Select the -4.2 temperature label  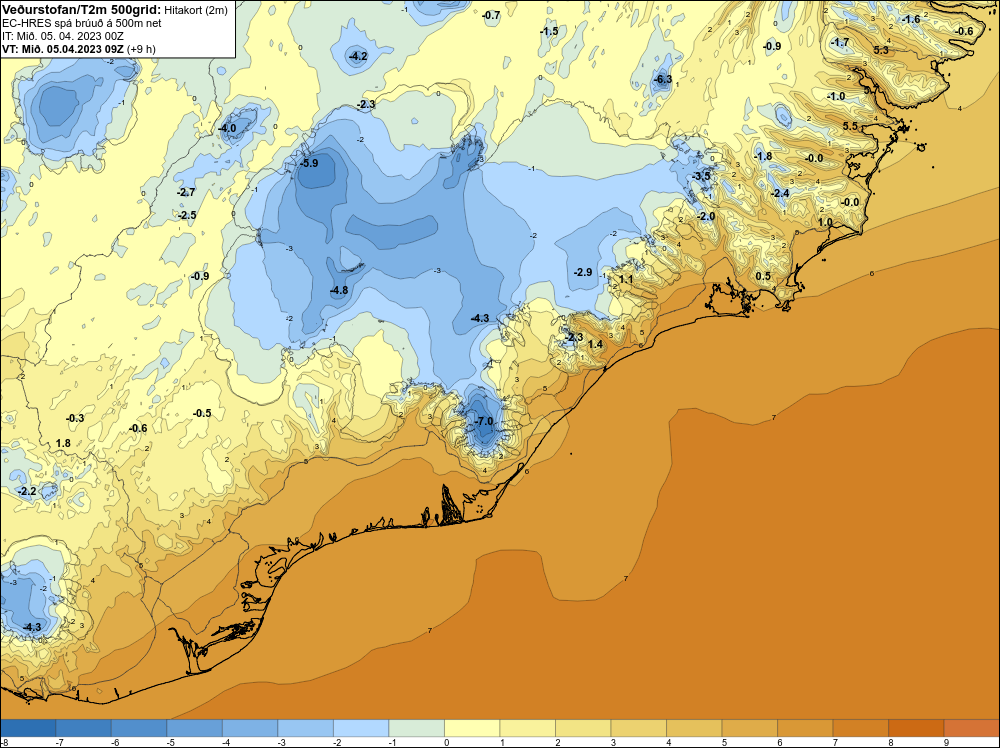(x=358, y=56)
